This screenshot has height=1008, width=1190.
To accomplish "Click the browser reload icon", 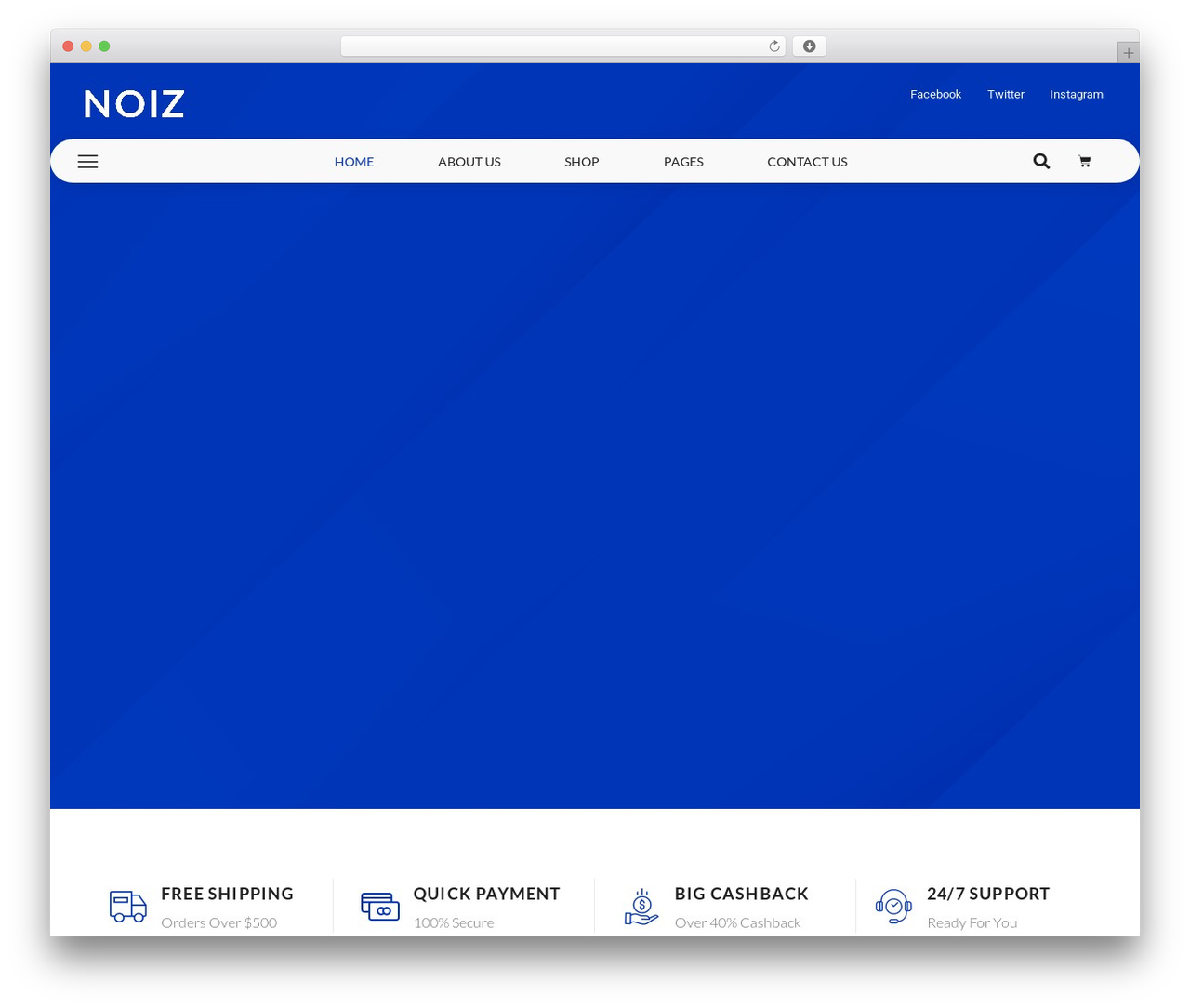I will [x=774, y=46].
